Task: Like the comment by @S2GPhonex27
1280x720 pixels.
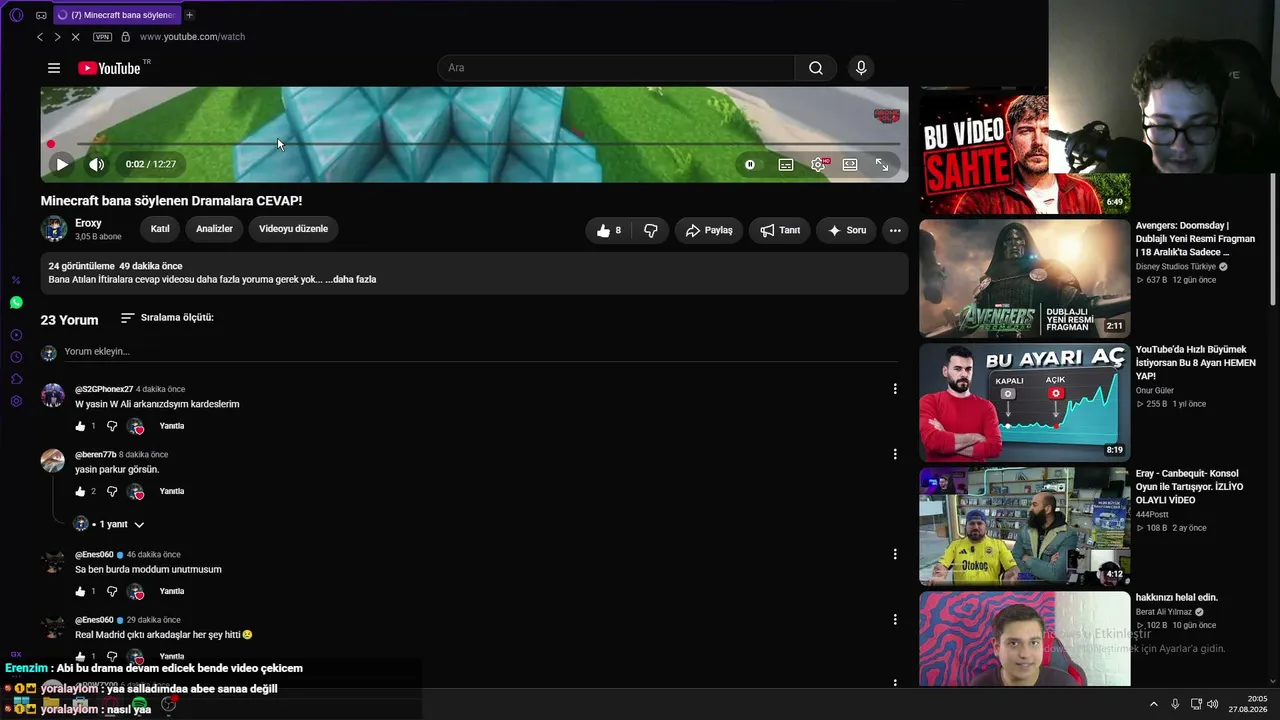Action: [81, 426]
